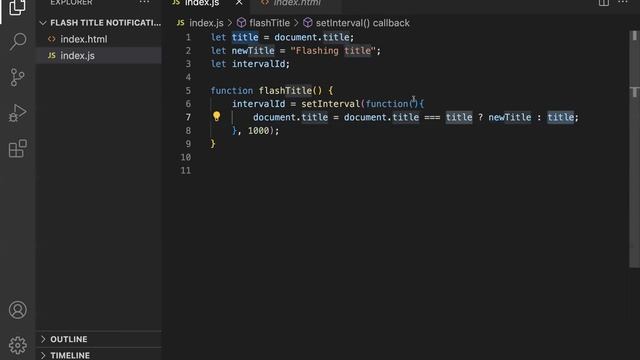Collapse the FLASH TITLE NOTIFICATI... folder
640x360 pixels.
tap(100, 23)
